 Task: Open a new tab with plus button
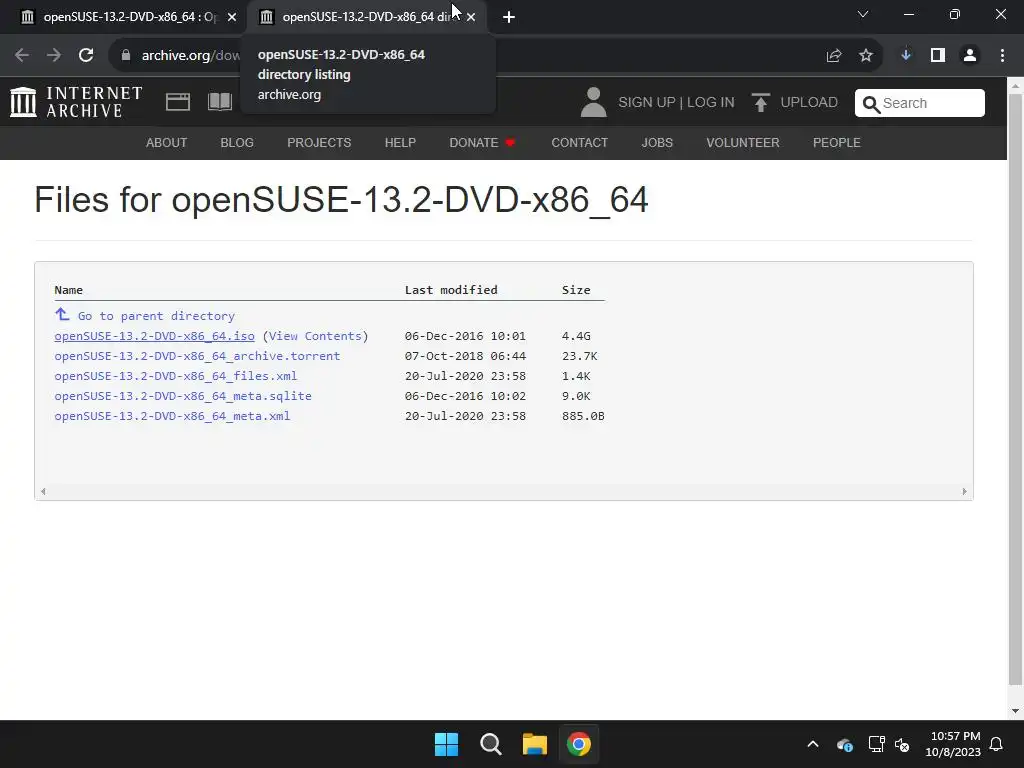509,17
